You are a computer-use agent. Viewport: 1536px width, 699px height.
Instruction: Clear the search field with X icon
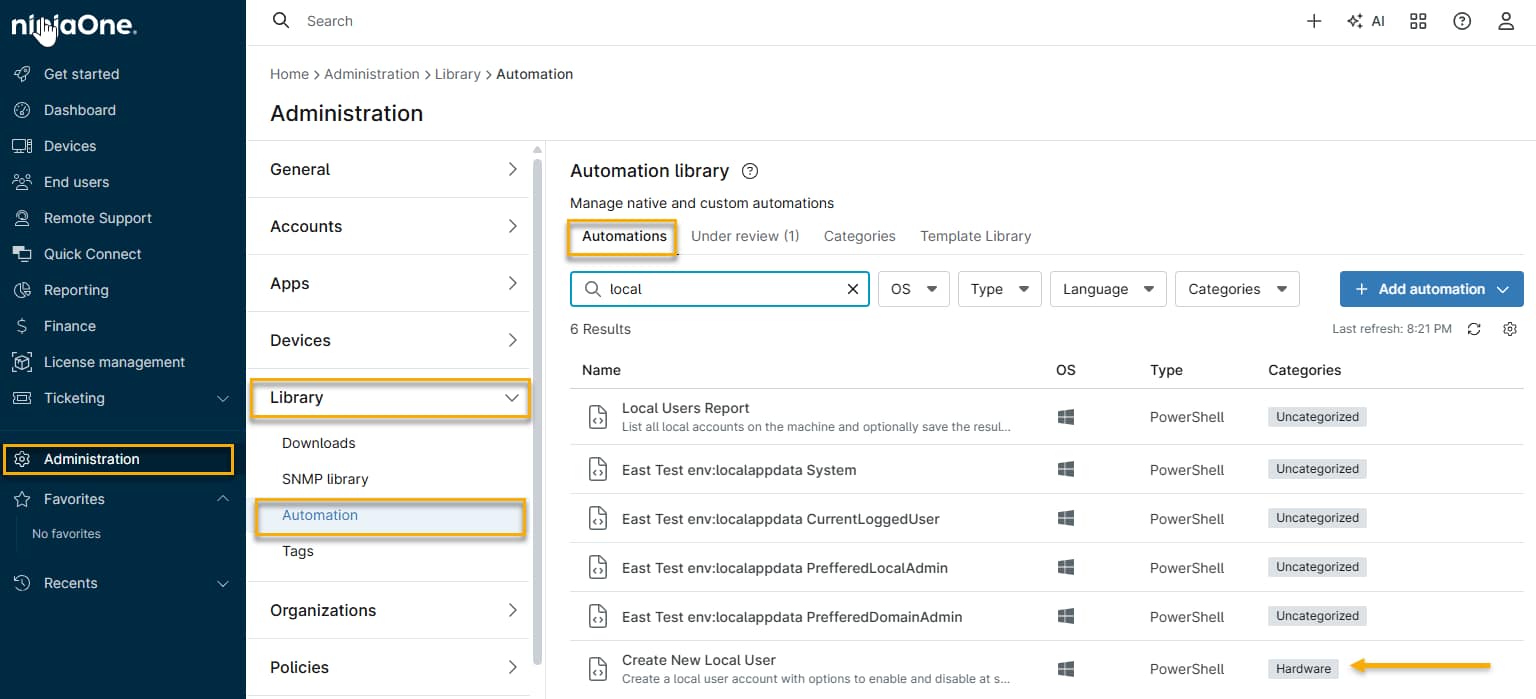853,289
